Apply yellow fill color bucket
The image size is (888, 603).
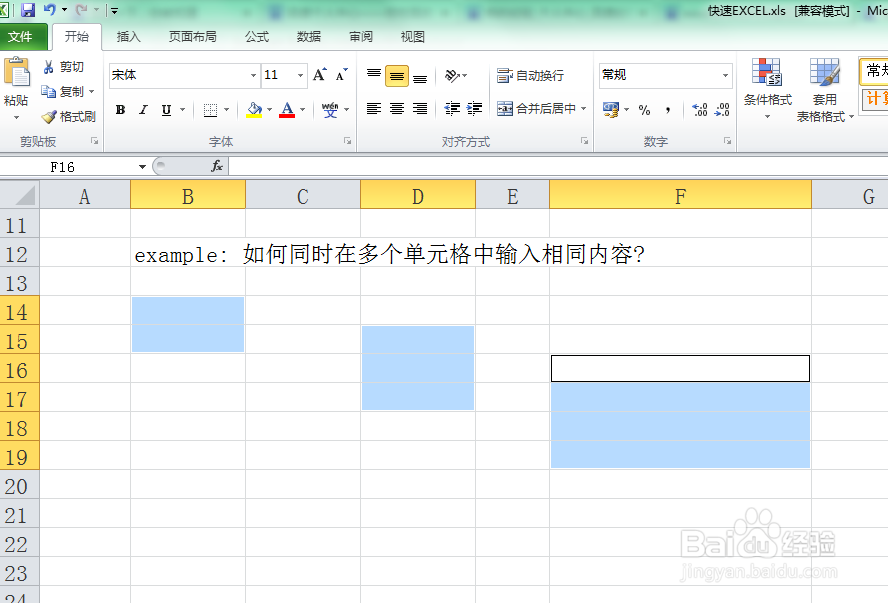click(x=254, y=110)
